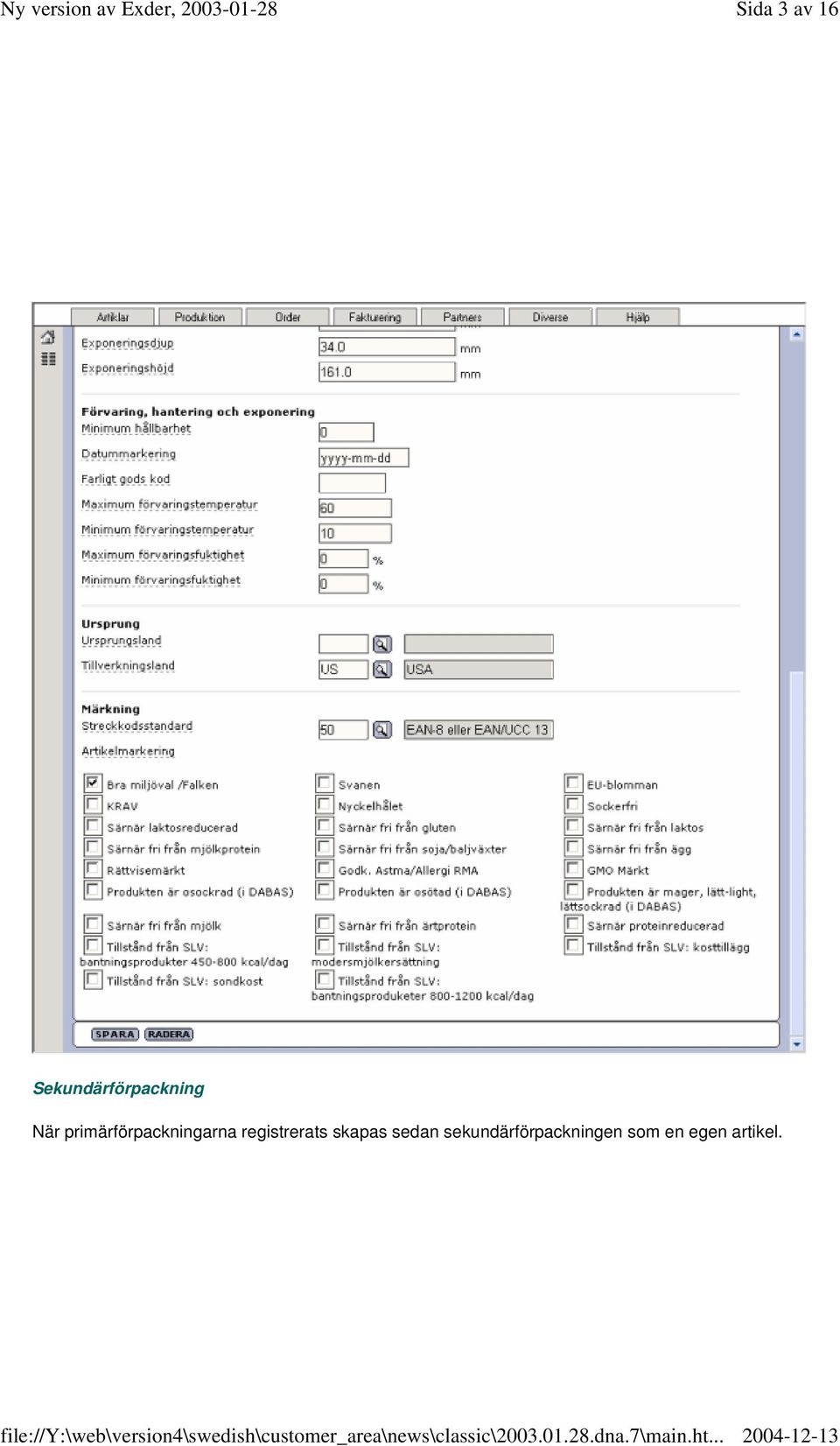The width and height of the screenshot is (840, 1446).
Task: Check the EU-blomman checkbox
Action: click(x=573, y=783)
